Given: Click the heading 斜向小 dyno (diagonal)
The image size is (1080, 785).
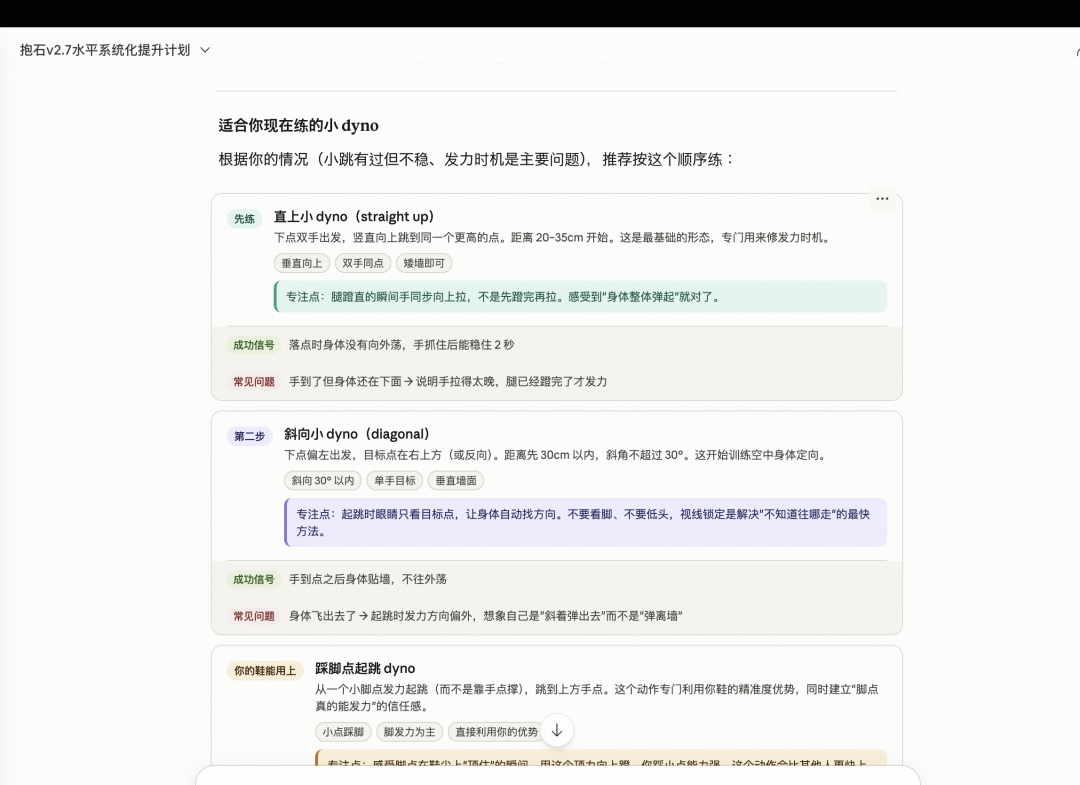Looking at the screenshot, I should pos(357,435).
